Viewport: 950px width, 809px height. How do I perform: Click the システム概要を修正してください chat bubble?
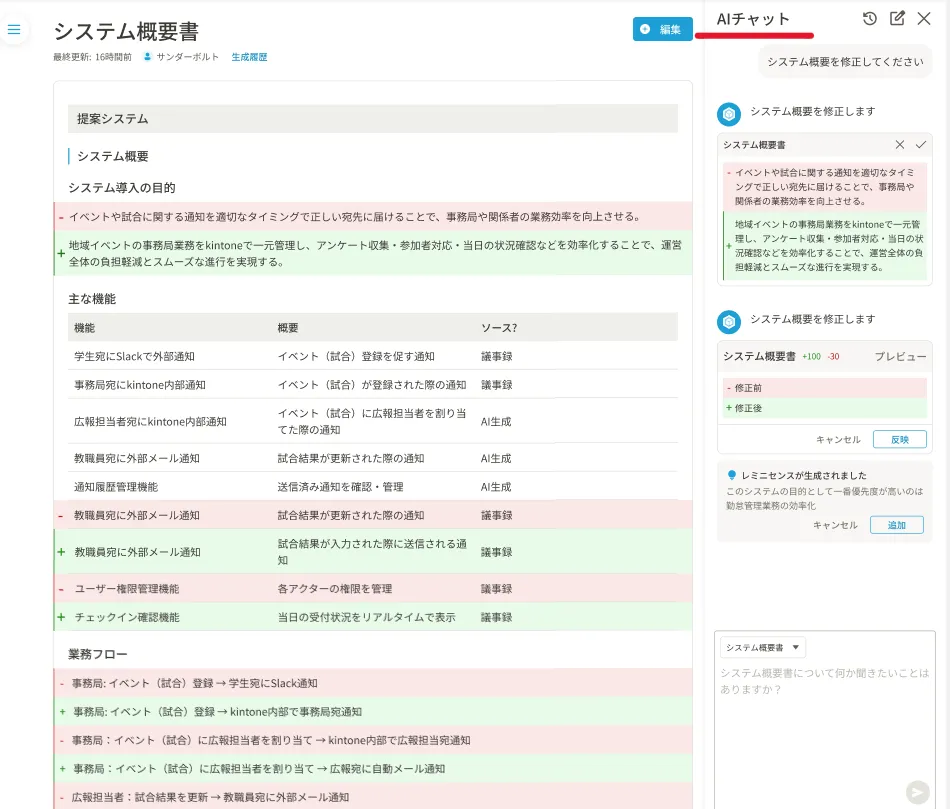[x=845, y=62]
